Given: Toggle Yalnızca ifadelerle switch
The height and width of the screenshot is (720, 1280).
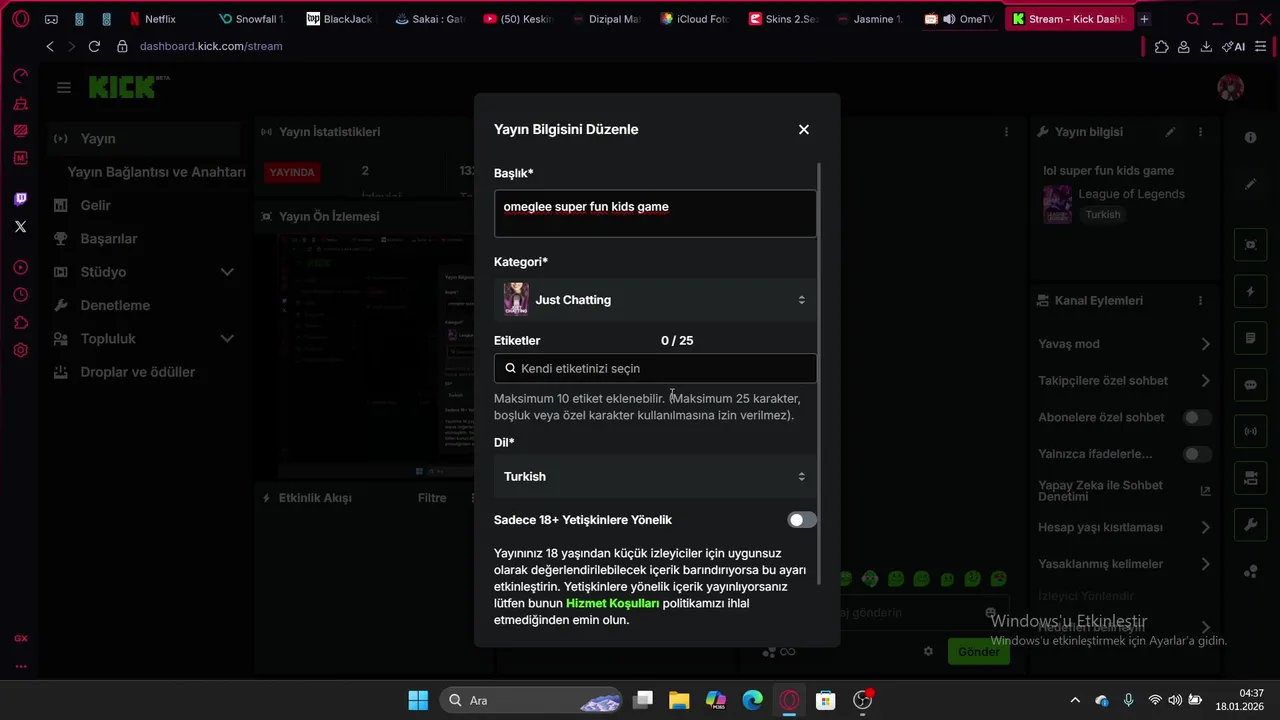Looking at the screenshot, I should tap(1197, 454).
